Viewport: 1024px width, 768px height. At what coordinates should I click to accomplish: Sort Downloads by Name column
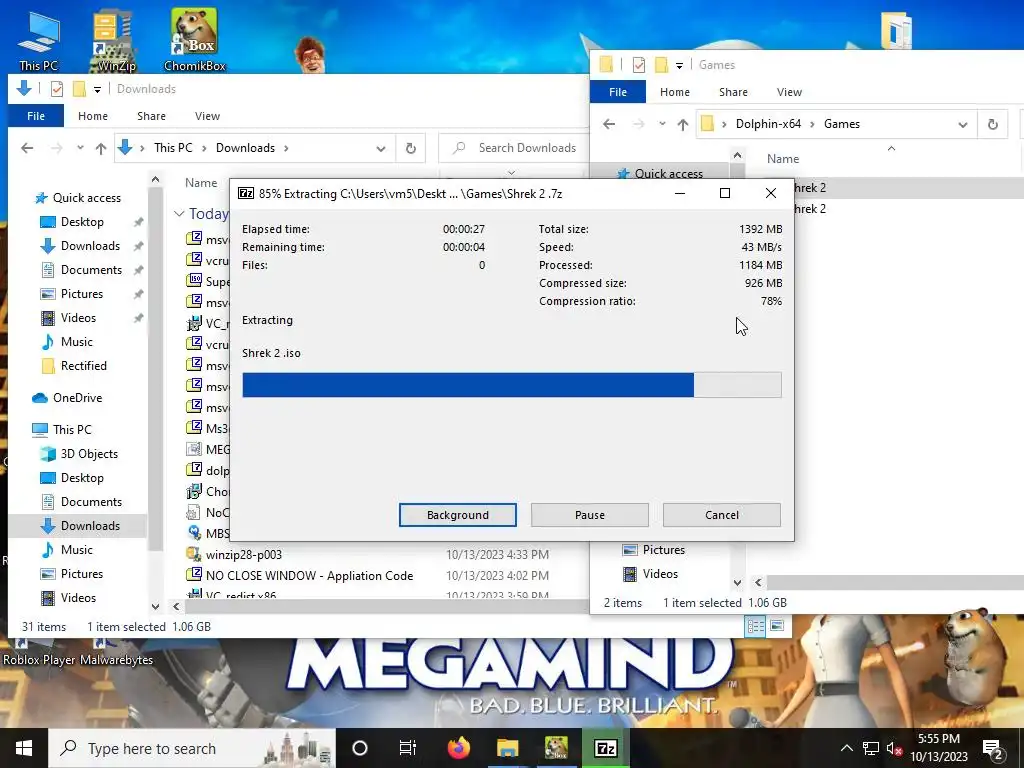[x=200, y=183]
